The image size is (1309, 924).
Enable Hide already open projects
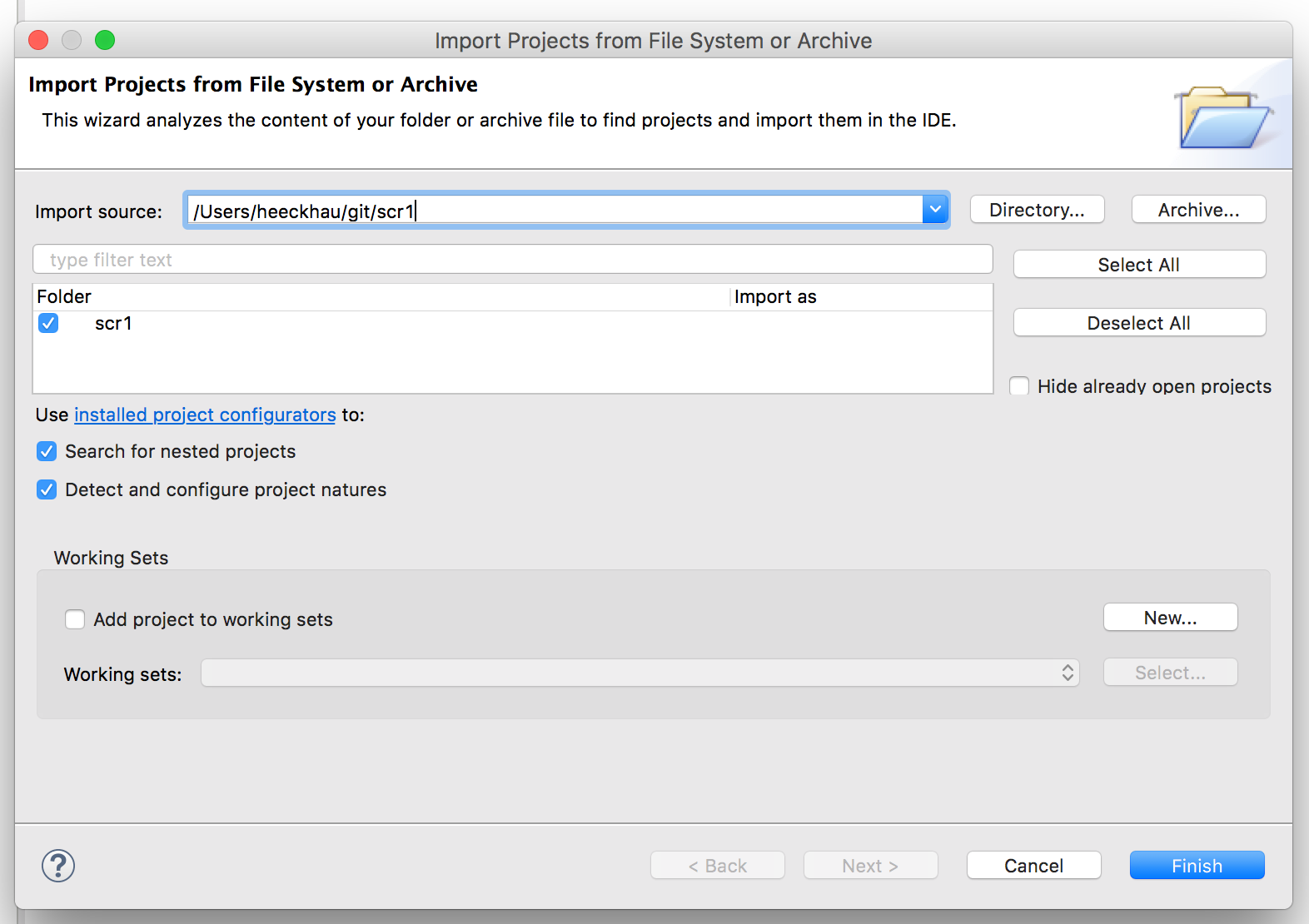(1019, 386)
